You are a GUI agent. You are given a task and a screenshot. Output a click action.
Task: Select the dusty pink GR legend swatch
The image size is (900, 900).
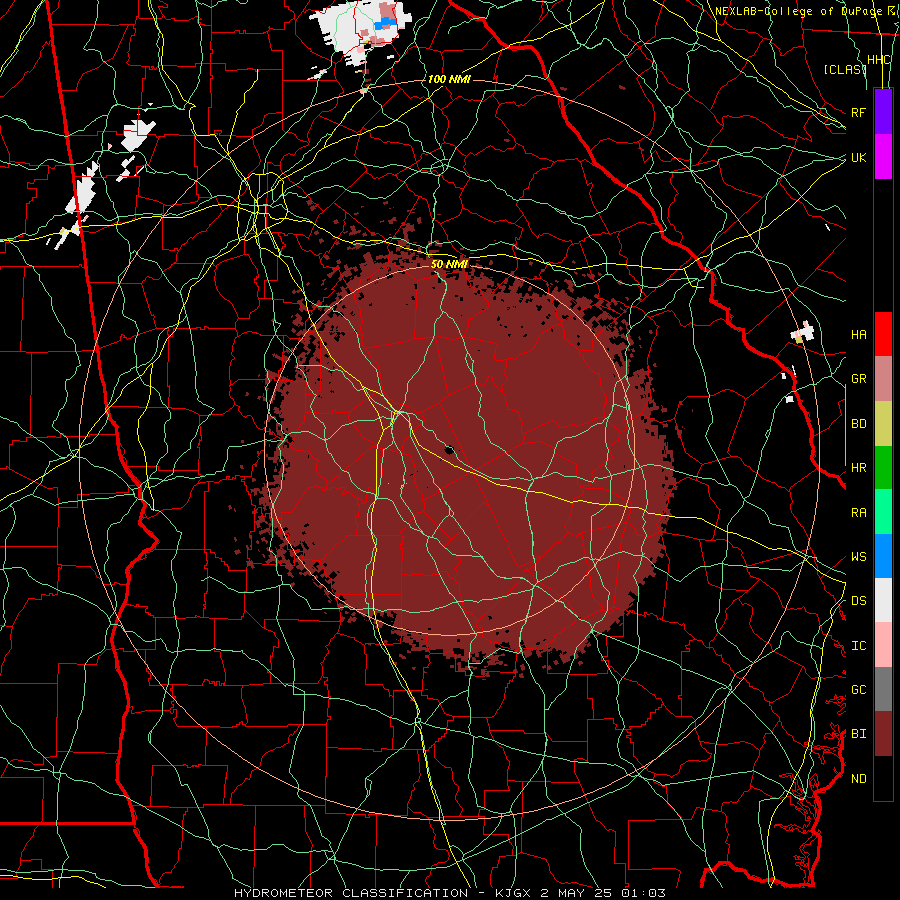883,379
